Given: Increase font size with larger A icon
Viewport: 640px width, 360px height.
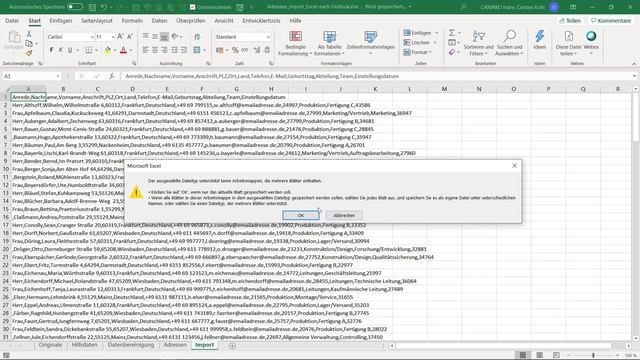Looking at the screenshot, I should (120, 37).
